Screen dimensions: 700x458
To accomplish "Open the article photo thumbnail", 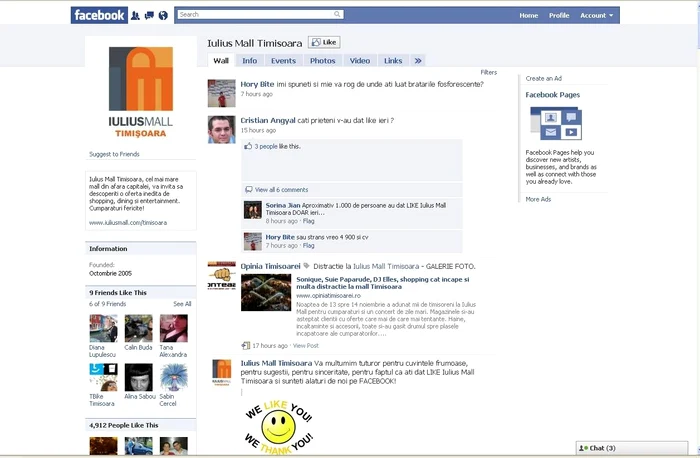I will coord(266,292).
